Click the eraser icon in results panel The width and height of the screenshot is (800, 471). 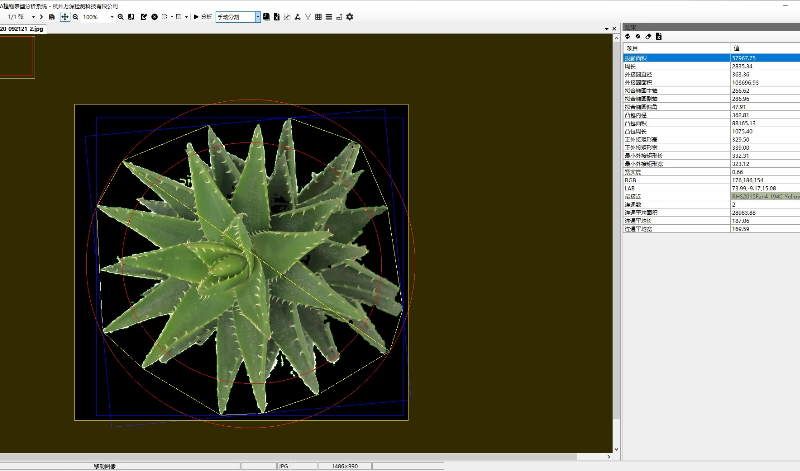point(649,36)
